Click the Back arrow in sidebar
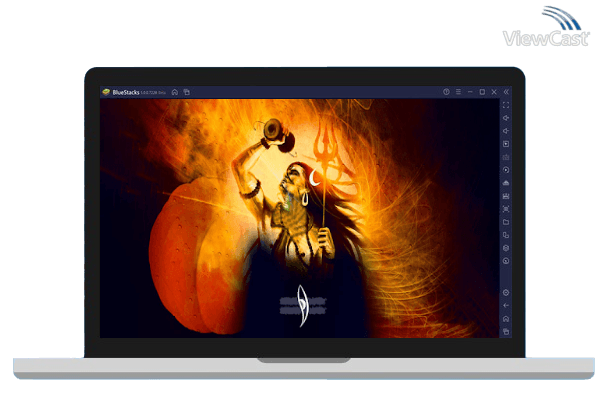602x414 pixels. (506, 306)
